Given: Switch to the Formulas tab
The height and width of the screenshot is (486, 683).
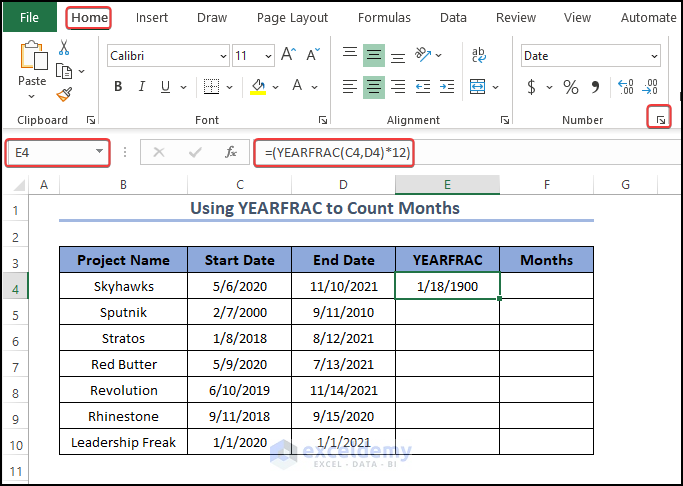Looking at the screenshot, I should (x=384, y=17).
